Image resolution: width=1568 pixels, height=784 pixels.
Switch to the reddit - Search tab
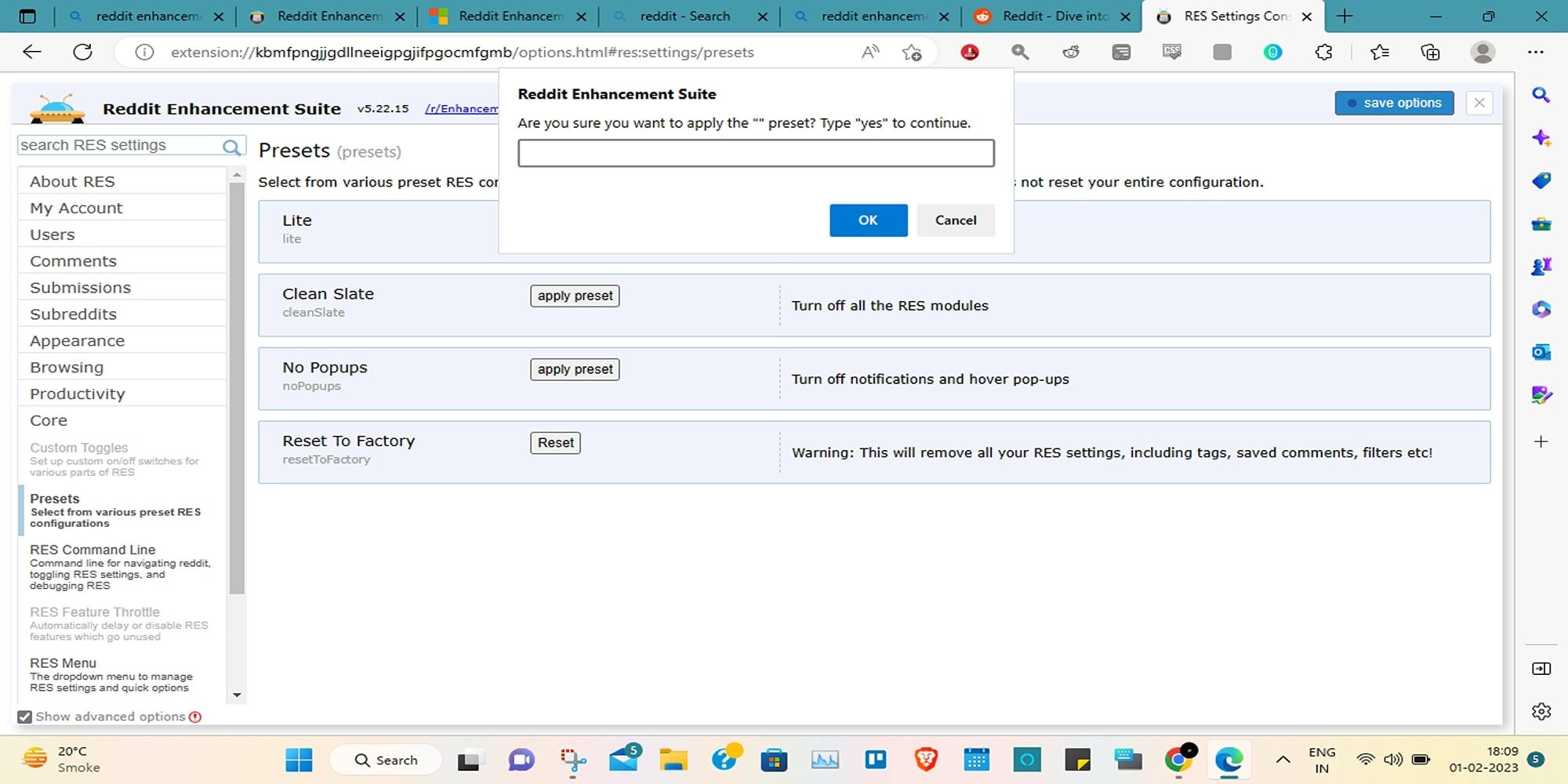tap(689, 16)
